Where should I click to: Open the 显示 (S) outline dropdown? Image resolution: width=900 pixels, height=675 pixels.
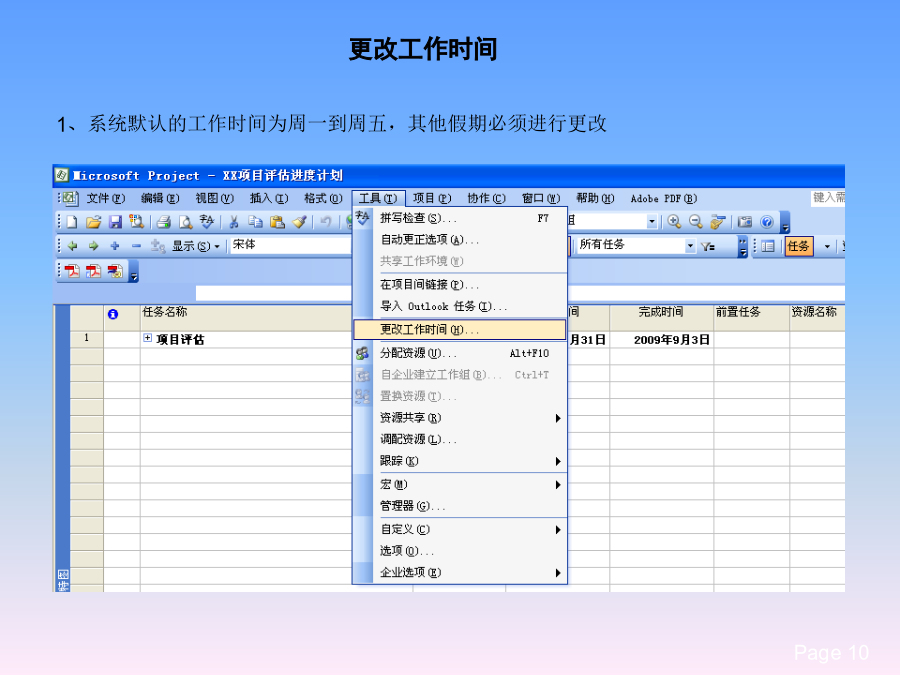tap(196, 246)
